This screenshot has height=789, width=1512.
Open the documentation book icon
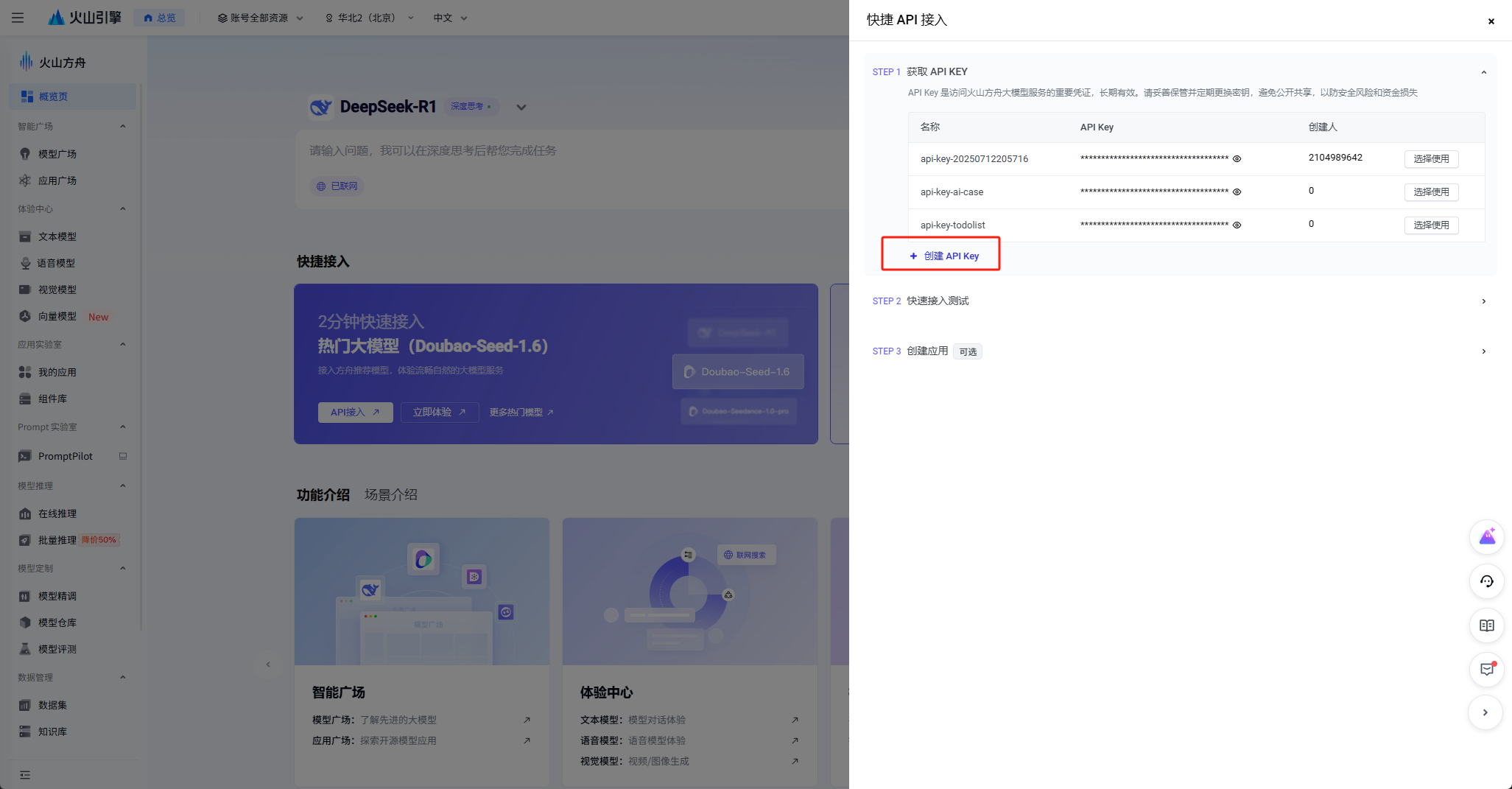click(1487, 625)
